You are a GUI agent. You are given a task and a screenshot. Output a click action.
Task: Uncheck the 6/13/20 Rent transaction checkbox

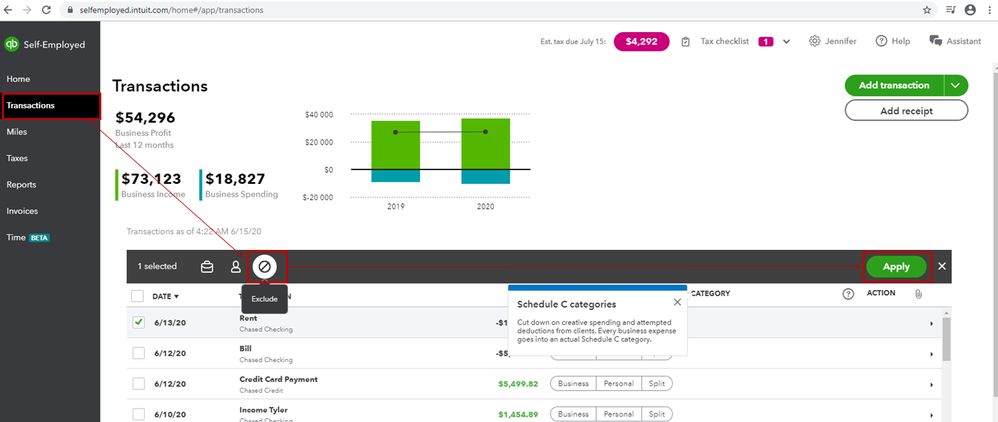click(x=138, y=323)
